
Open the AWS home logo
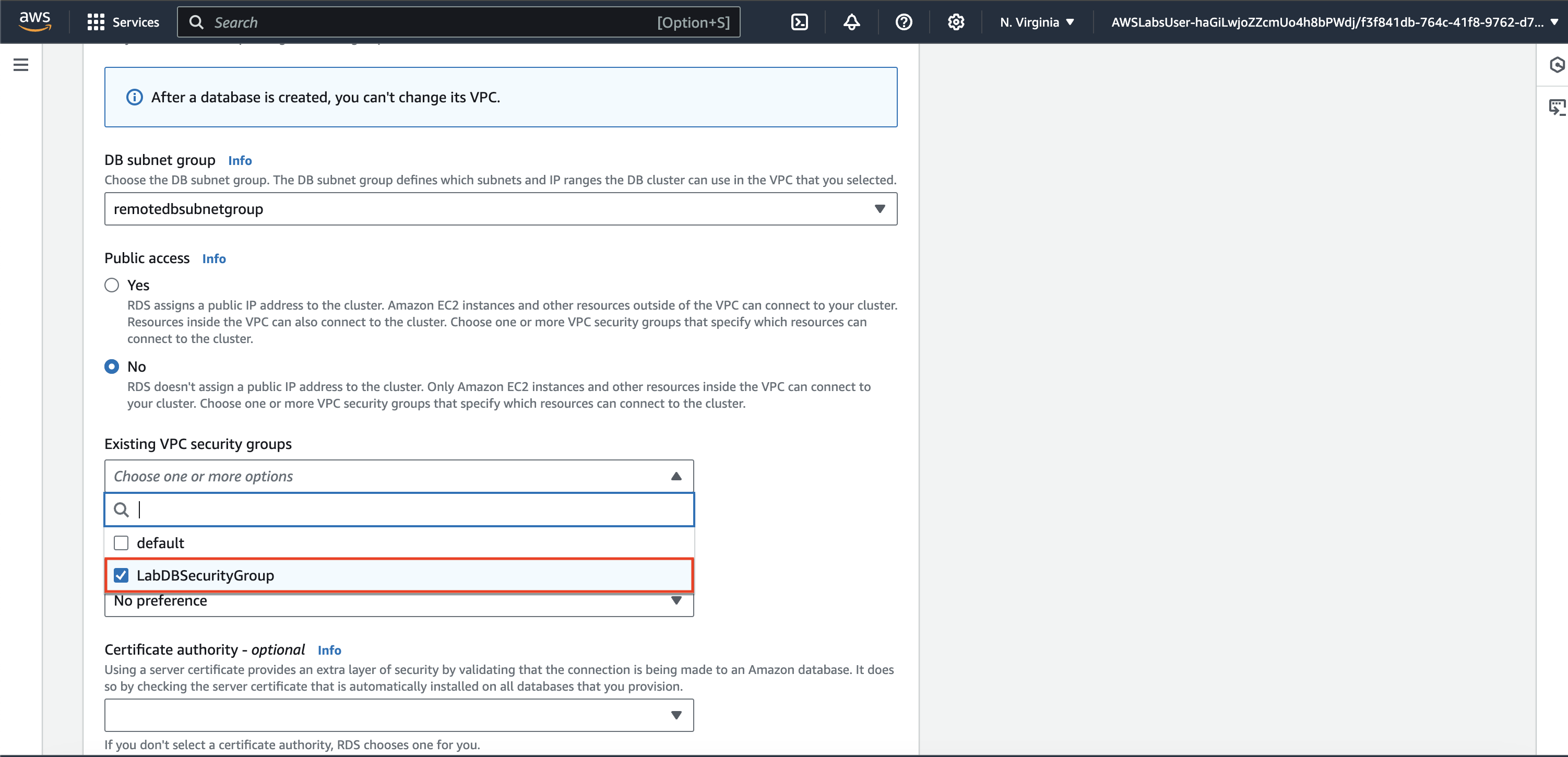click(34, 21)
